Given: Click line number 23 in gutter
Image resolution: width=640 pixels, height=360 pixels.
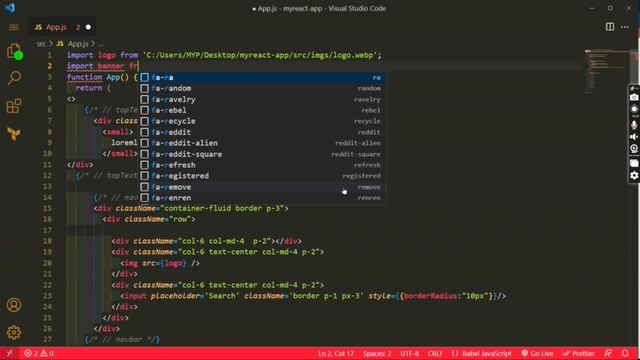Looking at the screenshot, I should coord(48,296).
